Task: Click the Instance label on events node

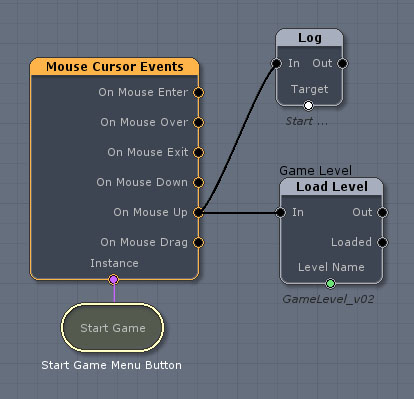Action: coord(114,263)
